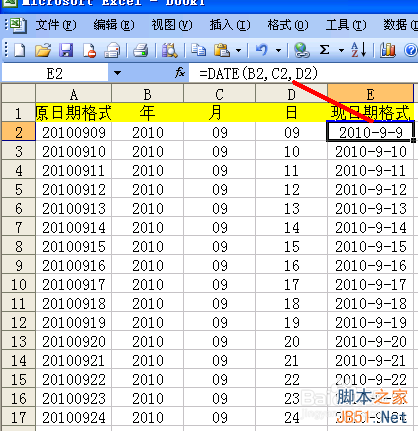Select column D header
This screenshot has width=418, height=431.
[291, 93]
